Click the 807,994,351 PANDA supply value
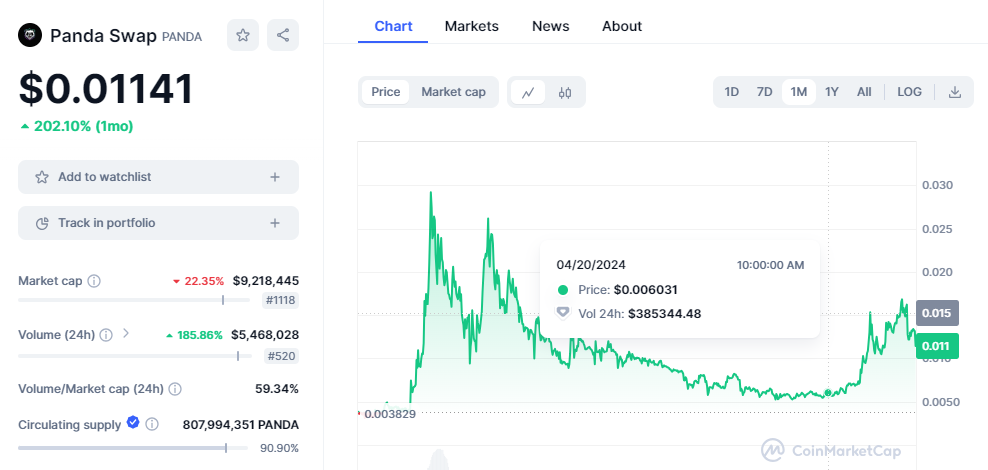This screenshot has width=988, height=470. click(x=241, y=425)
